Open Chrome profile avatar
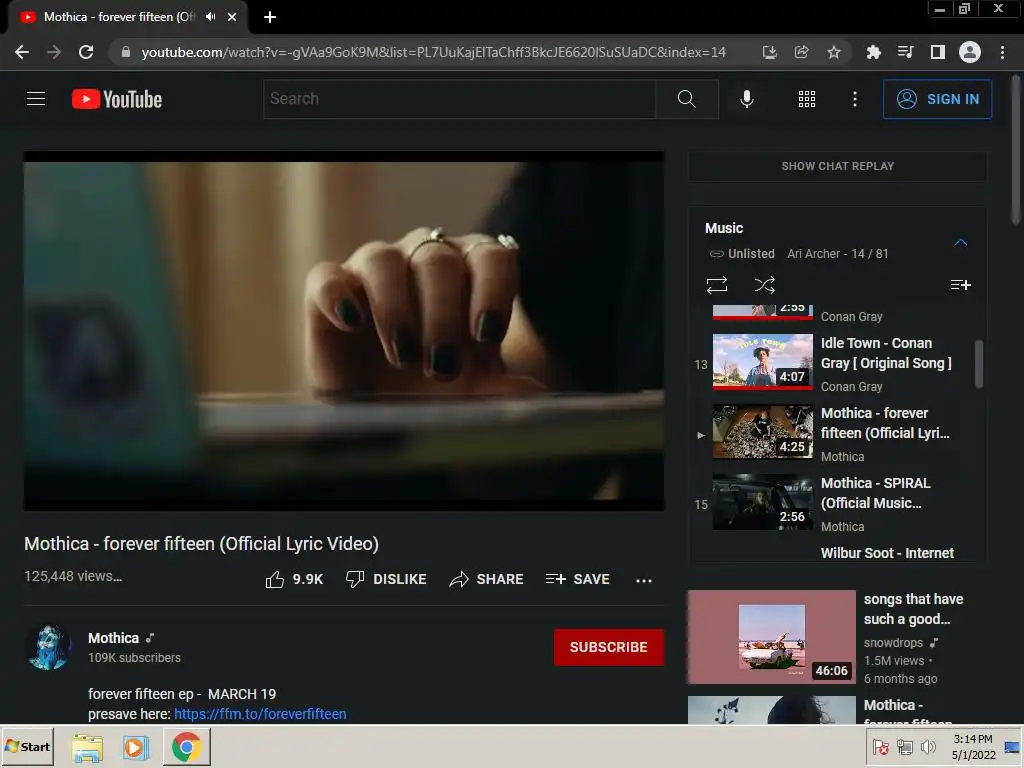Viewport: 1024px width, 768px height. tap(970, 52)
